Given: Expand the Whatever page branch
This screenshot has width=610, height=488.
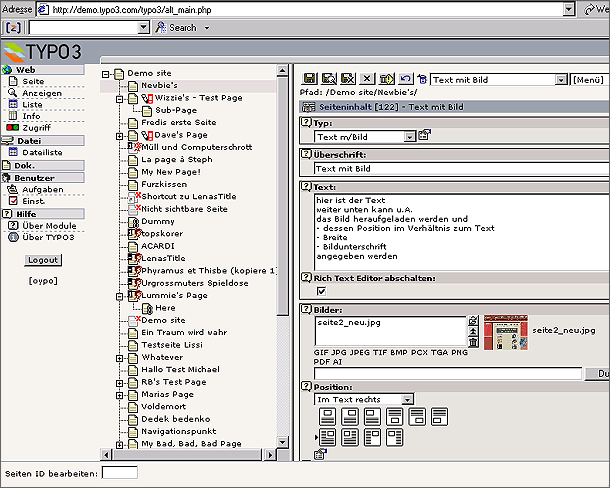Looking at the screenshot, I should pyautogui.click(x=119, y=358).
